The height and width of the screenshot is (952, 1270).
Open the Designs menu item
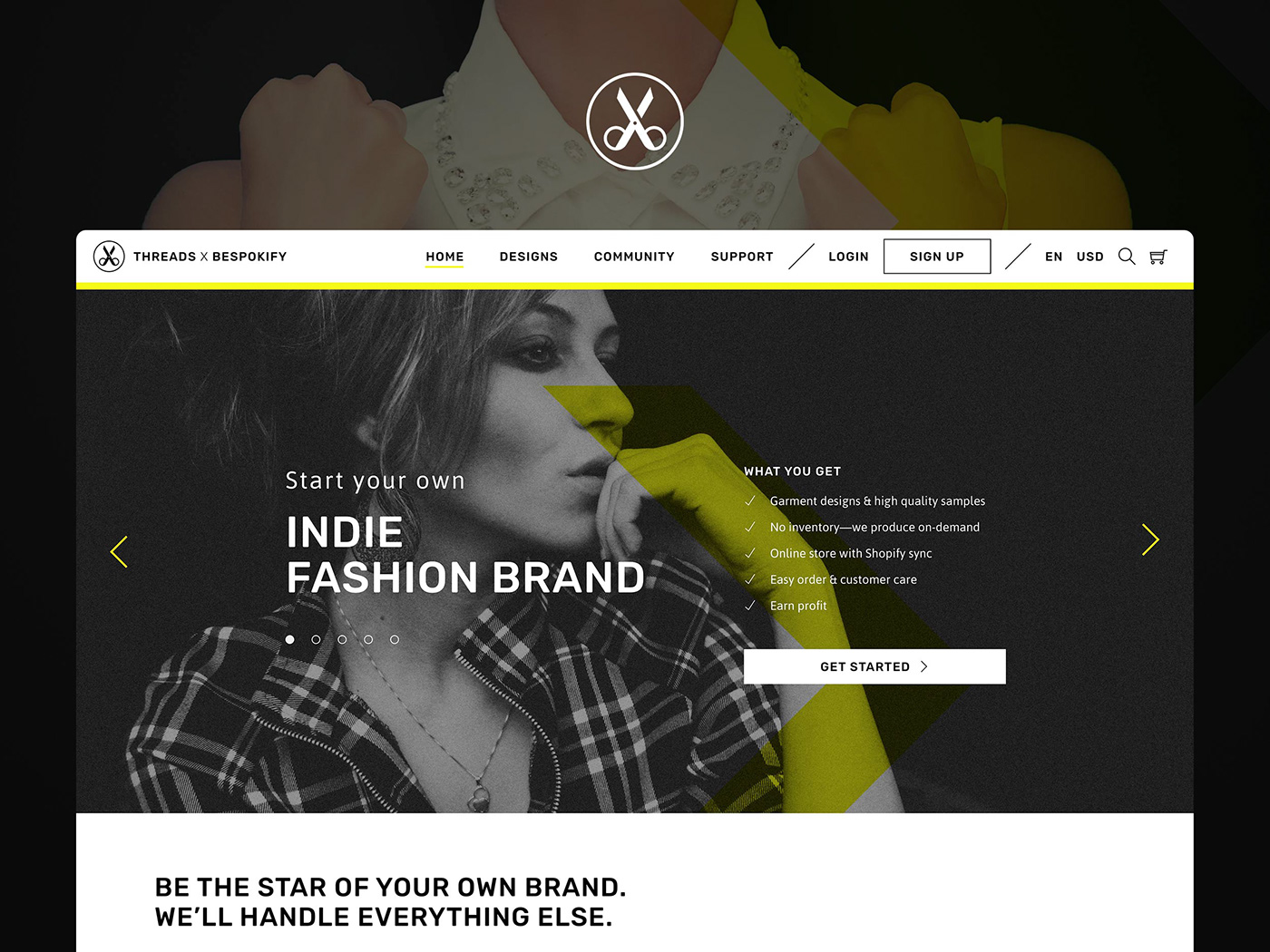click(x=529, y=257)
